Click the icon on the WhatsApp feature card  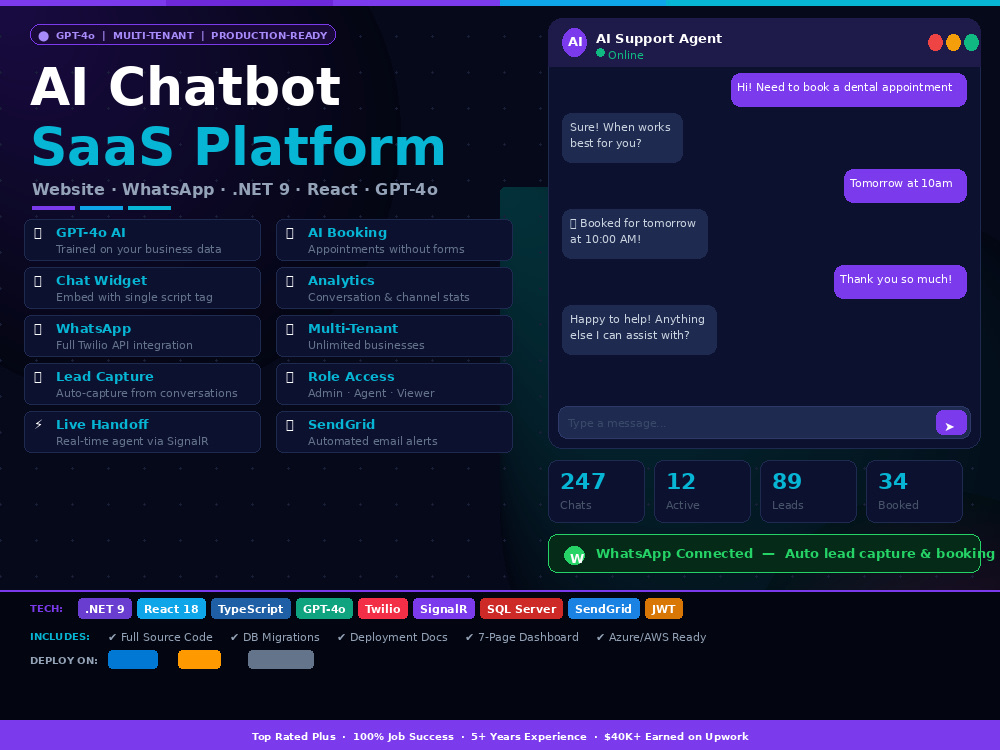(38, 329)
